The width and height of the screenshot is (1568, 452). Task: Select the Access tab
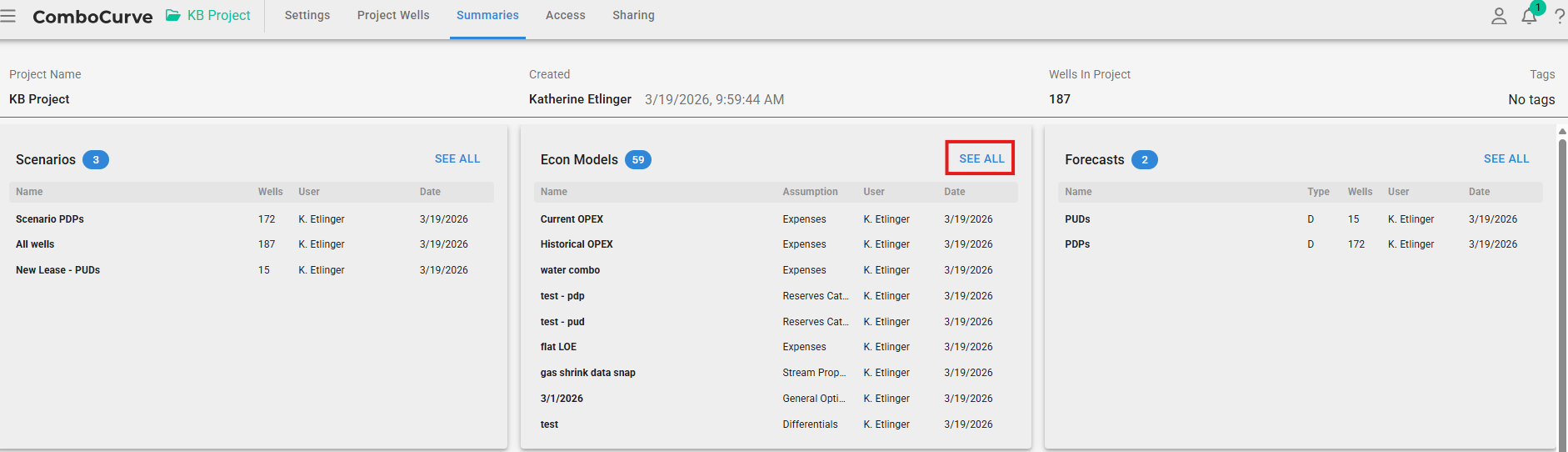click(565, 15)
